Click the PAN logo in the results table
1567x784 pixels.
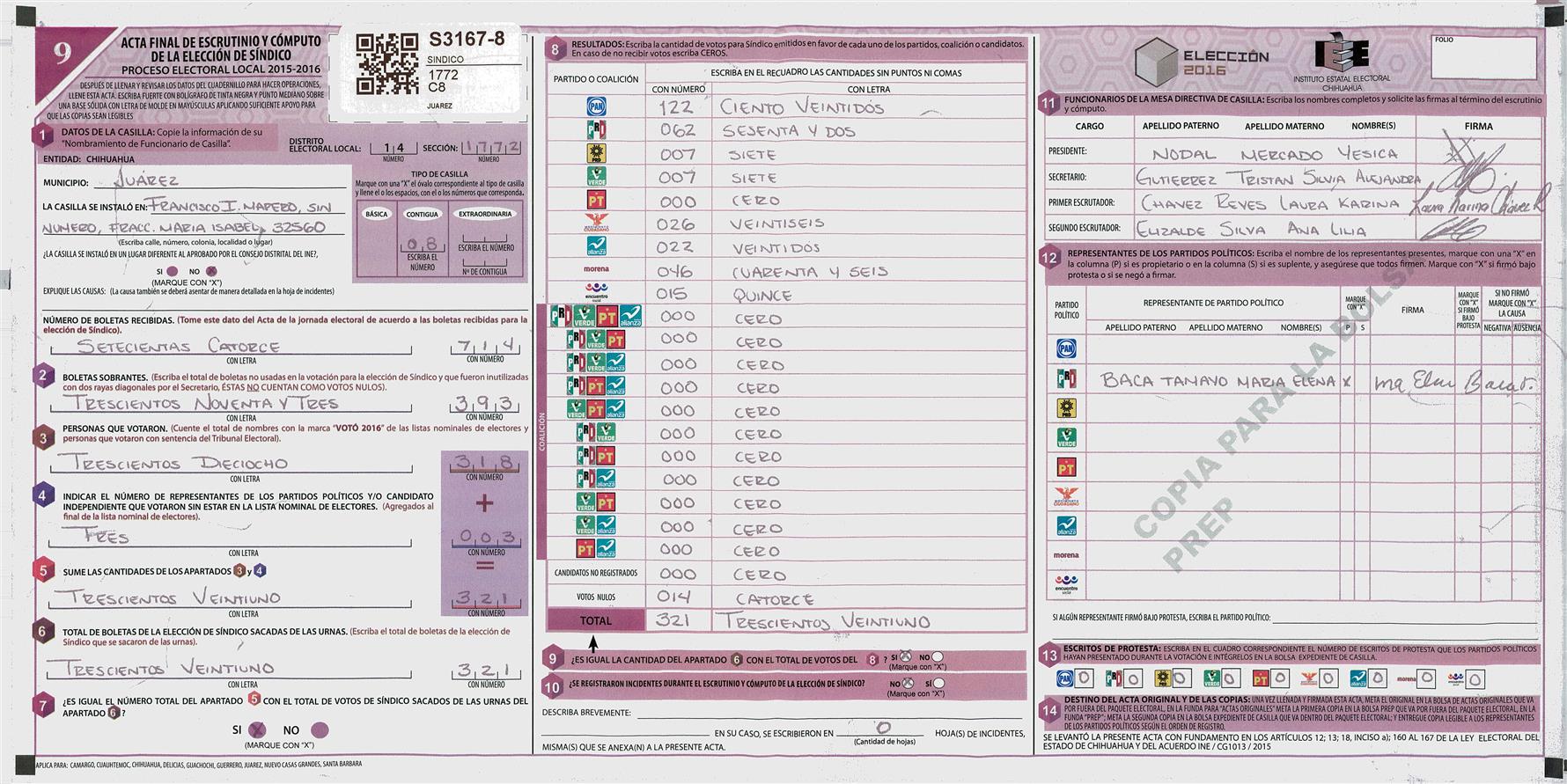596,107
